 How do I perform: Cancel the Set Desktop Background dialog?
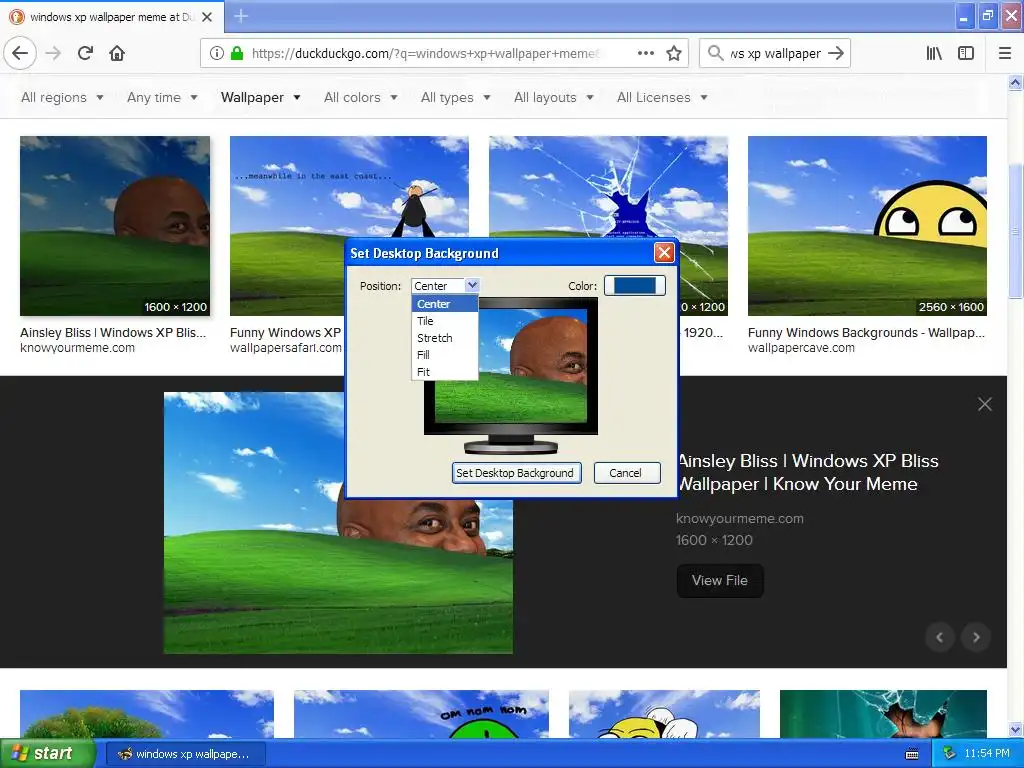pyautogui.click(x=626, y=473)
